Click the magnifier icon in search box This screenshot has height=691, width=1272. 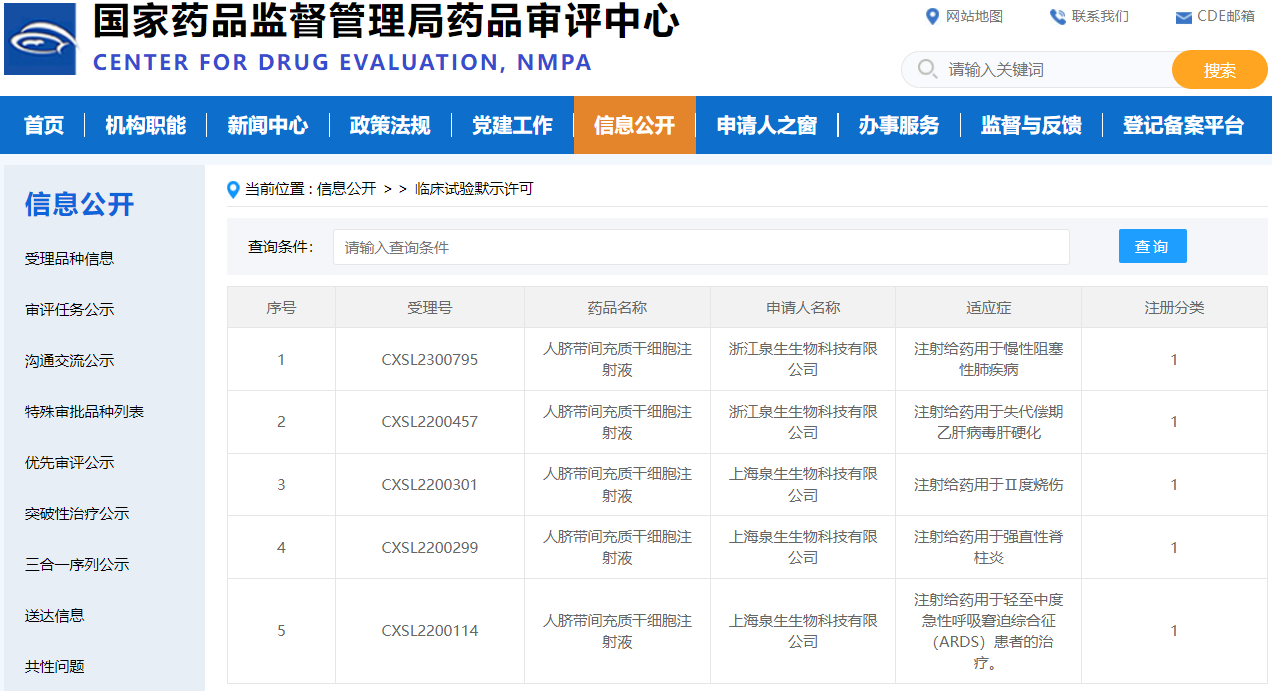927,69
